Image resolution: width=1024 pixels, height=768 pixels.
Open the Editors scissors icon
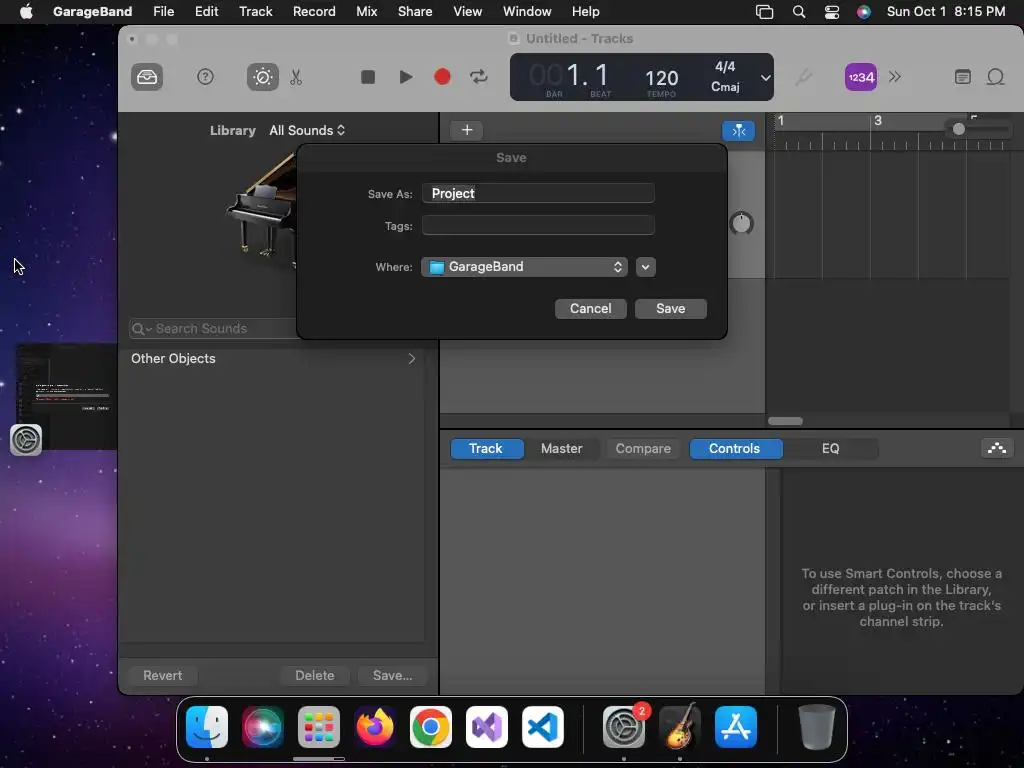[x=296, y=78]
